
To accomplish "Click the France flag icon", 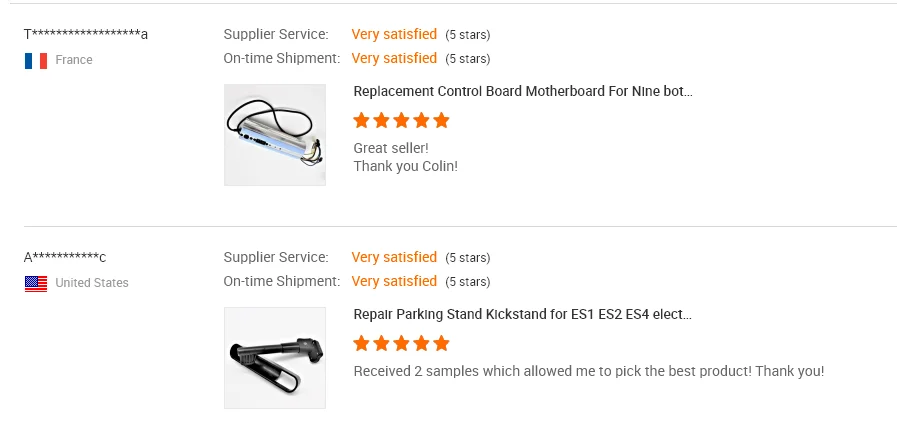I will [36, 60].
